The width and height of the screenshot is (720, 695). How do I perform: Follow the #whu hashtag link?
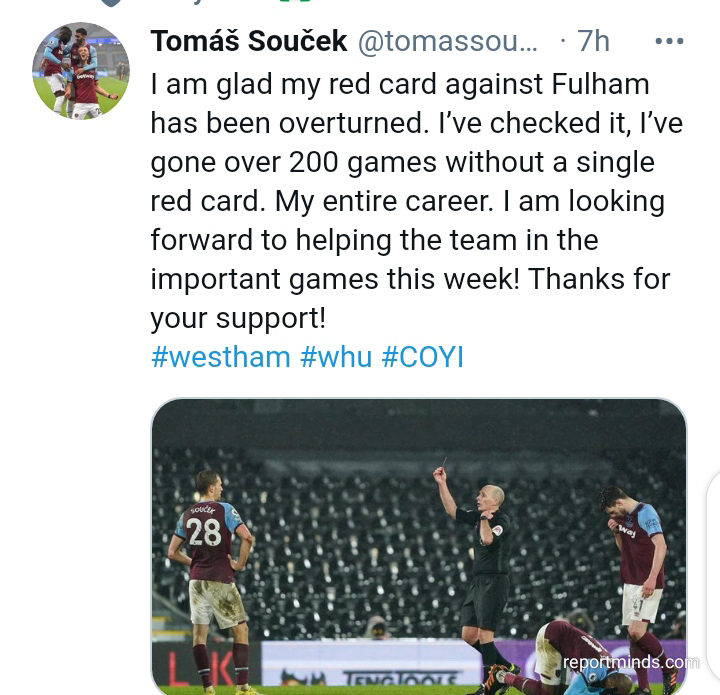point(336,357)
